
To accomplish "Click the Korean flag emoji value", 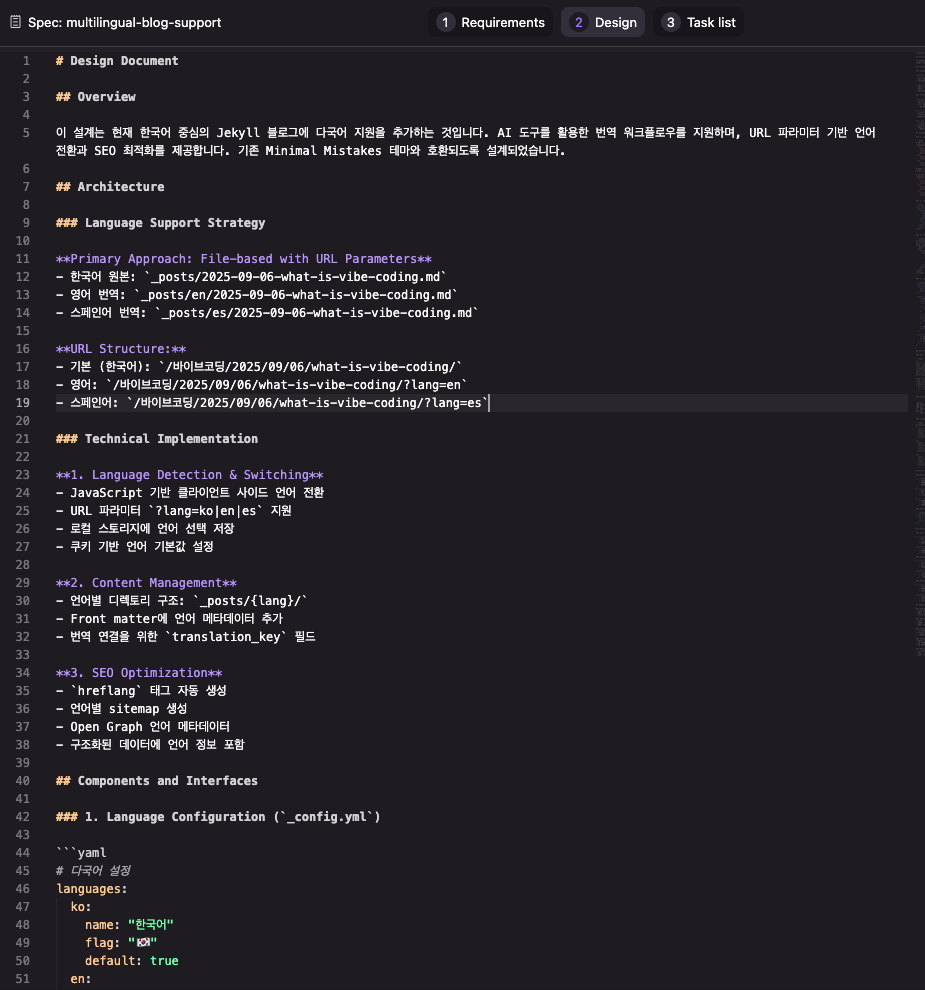I will 143,943.
